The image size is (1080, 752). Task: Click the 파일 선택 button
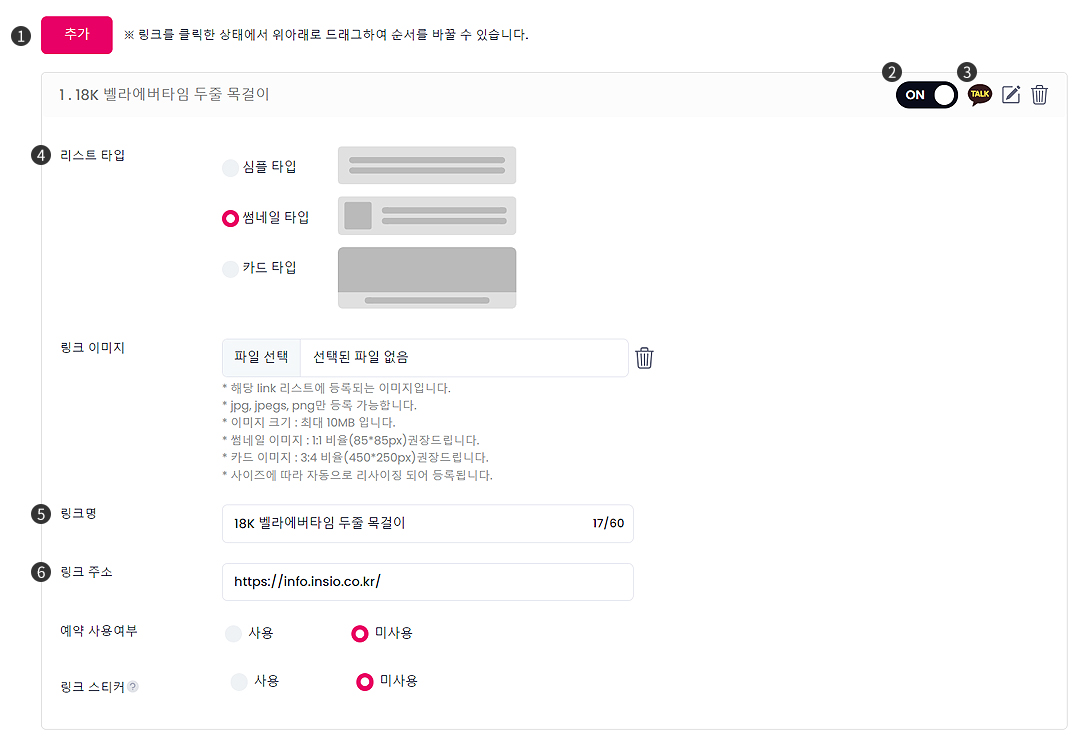(x=261, y=358)
